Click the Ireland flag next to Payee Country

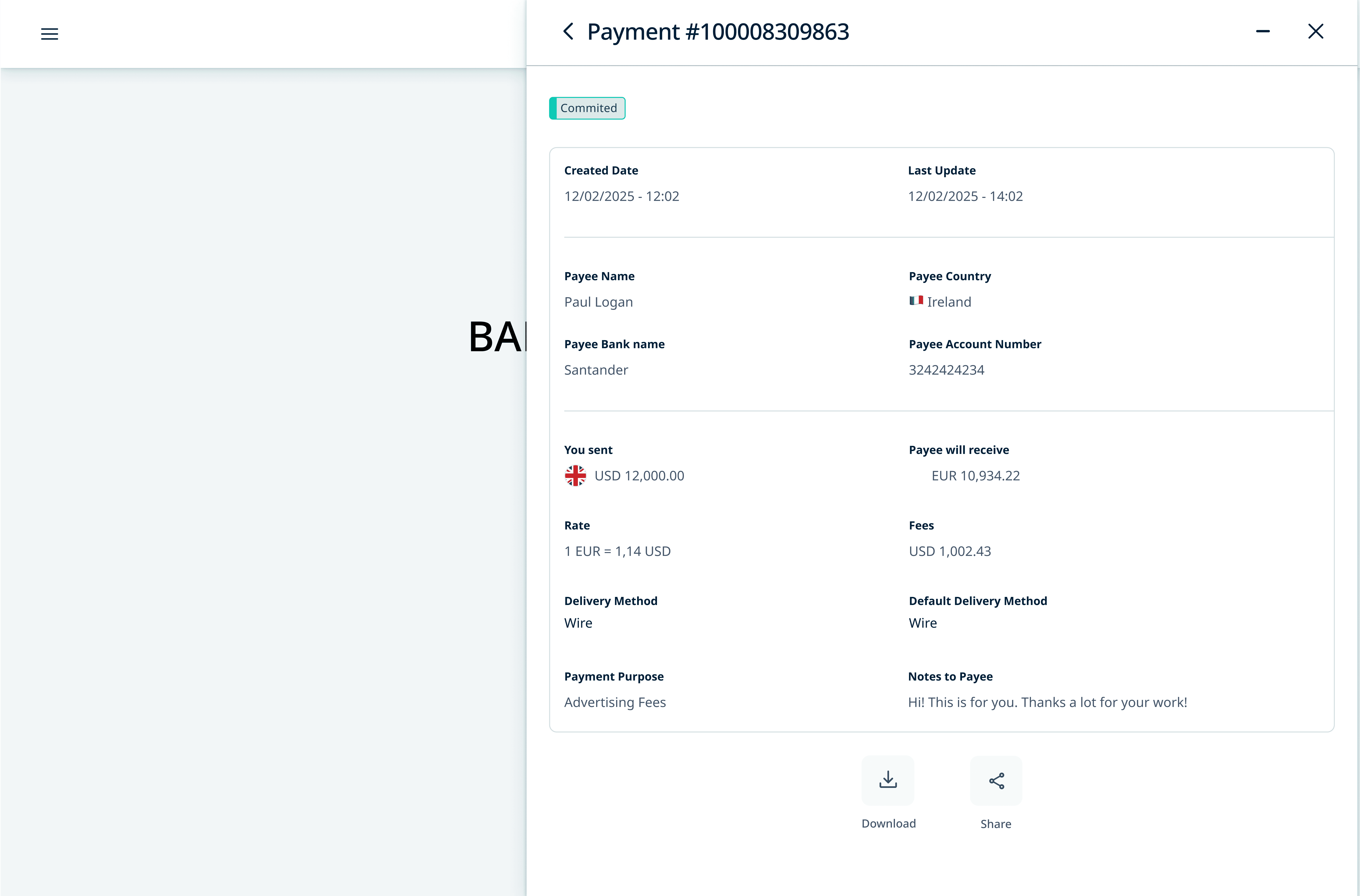[x=917, y=301]
